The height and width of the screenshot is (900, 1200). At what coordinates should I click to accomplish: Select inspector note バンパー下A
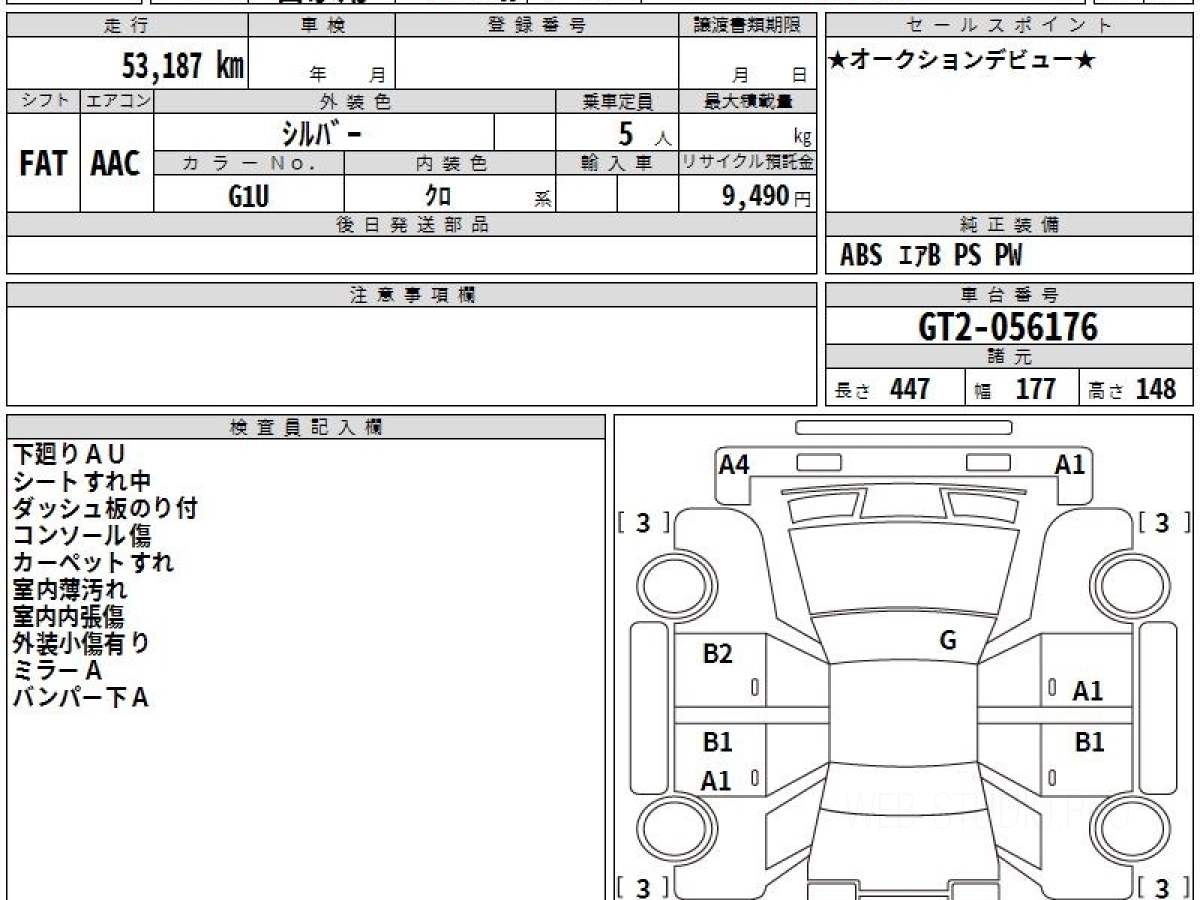(x=81, y=697)
